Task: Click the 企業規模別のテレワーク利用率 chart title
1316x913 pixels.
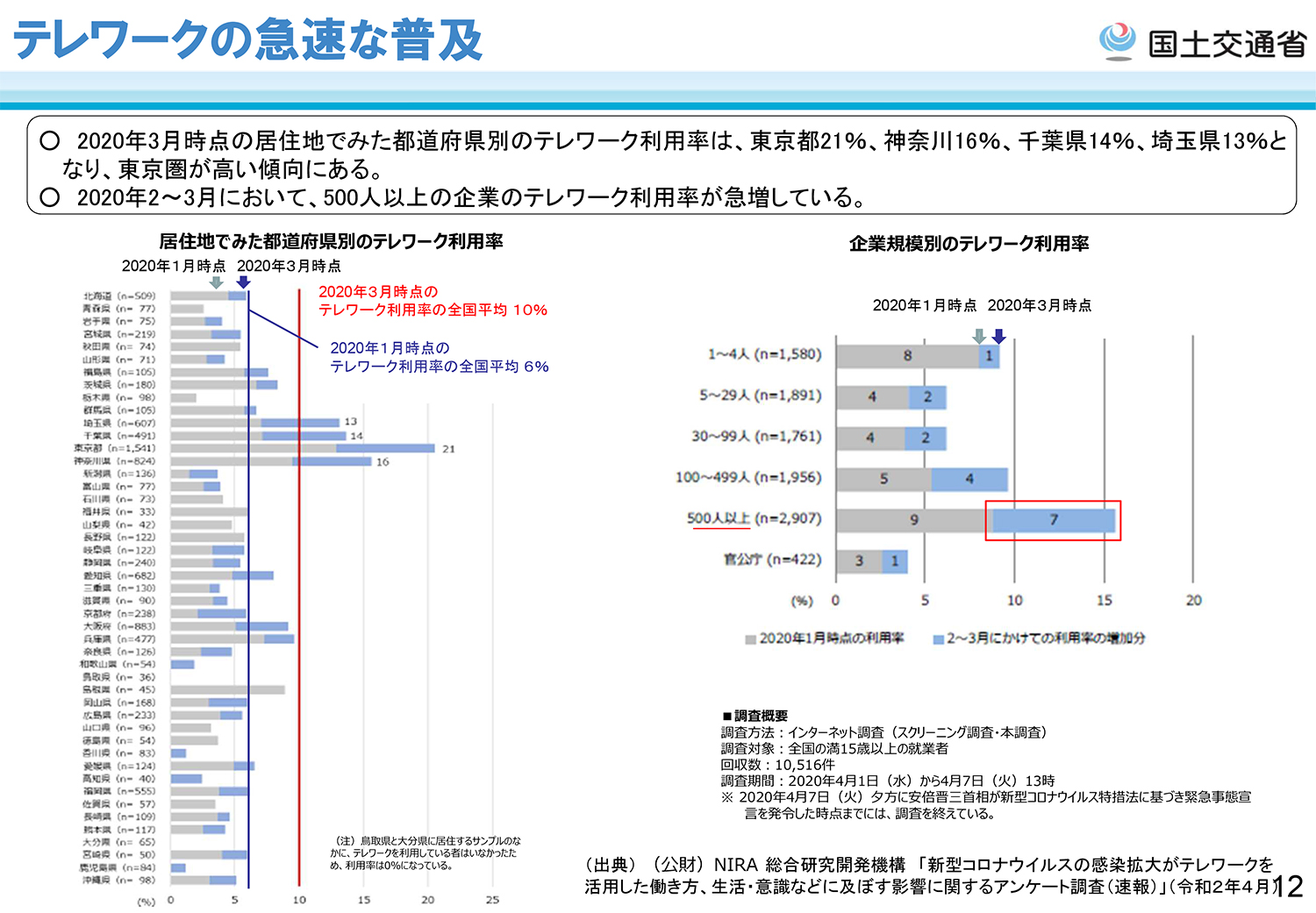Action: click(969, 244)
